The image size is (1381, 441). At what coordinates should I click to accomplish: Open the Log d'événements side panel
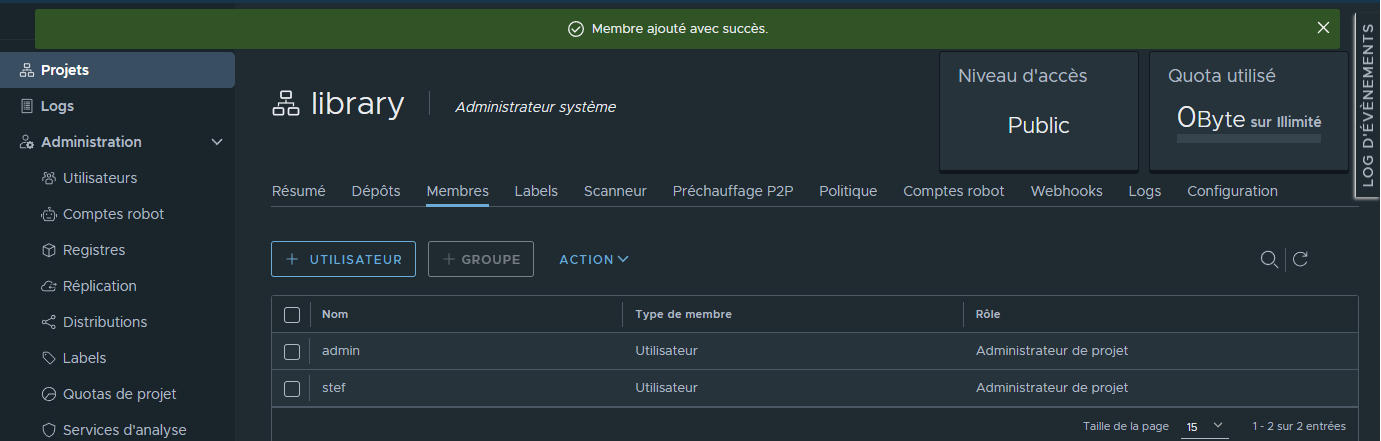pos(1368,106)
